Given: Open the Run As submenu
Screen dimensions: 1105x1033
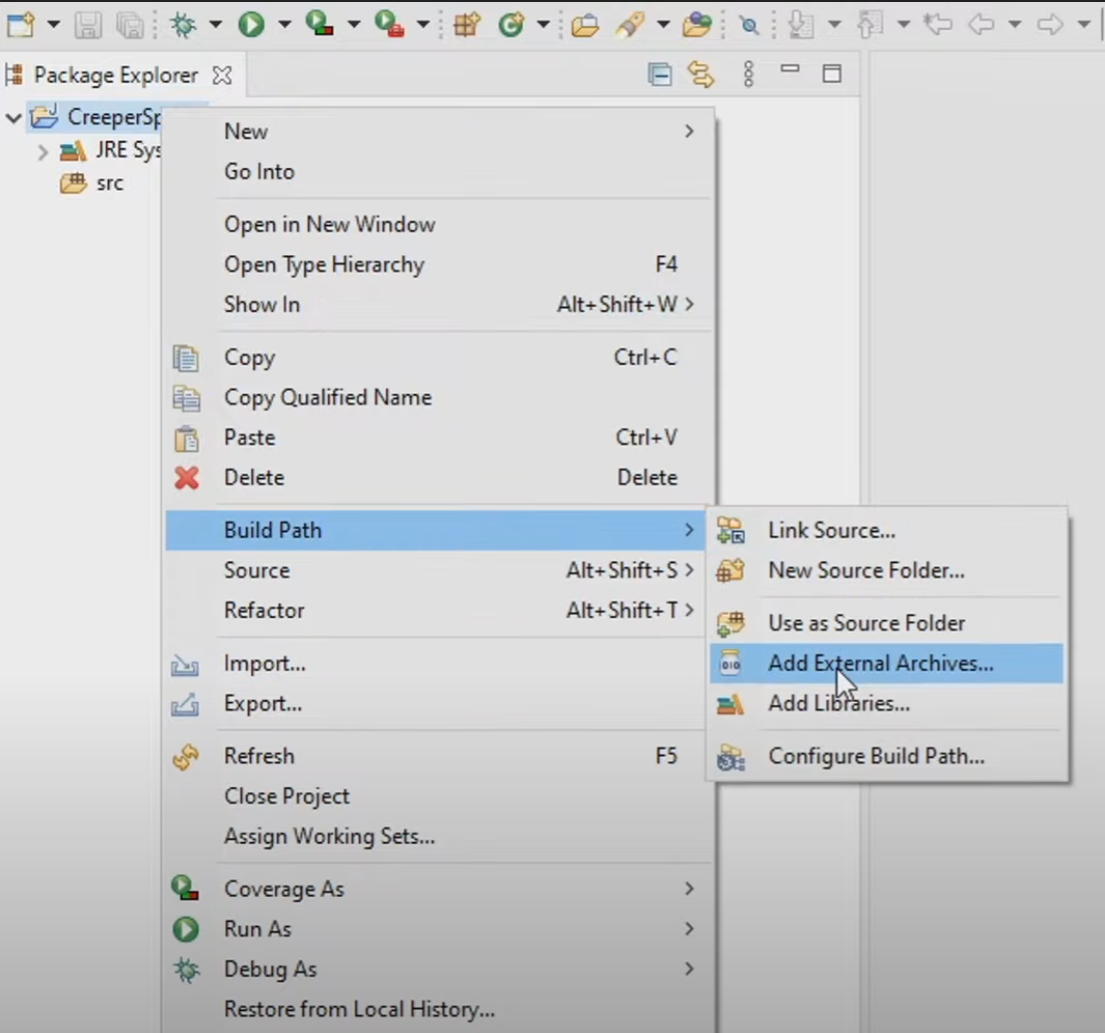Looking at the screenshot, I should (438, 929).
